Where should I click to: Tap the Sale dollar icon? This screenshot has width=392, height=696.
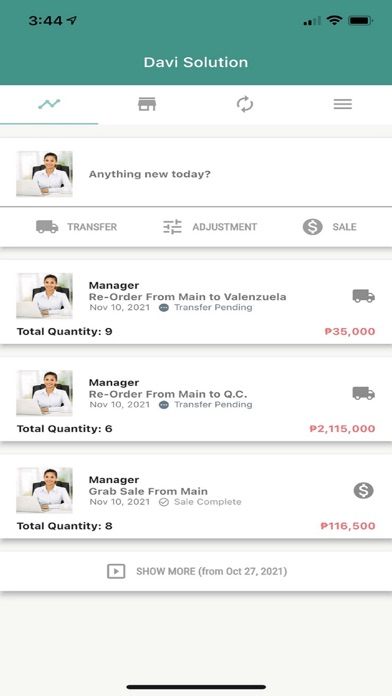pyautogui.click(x=313, y=227)
